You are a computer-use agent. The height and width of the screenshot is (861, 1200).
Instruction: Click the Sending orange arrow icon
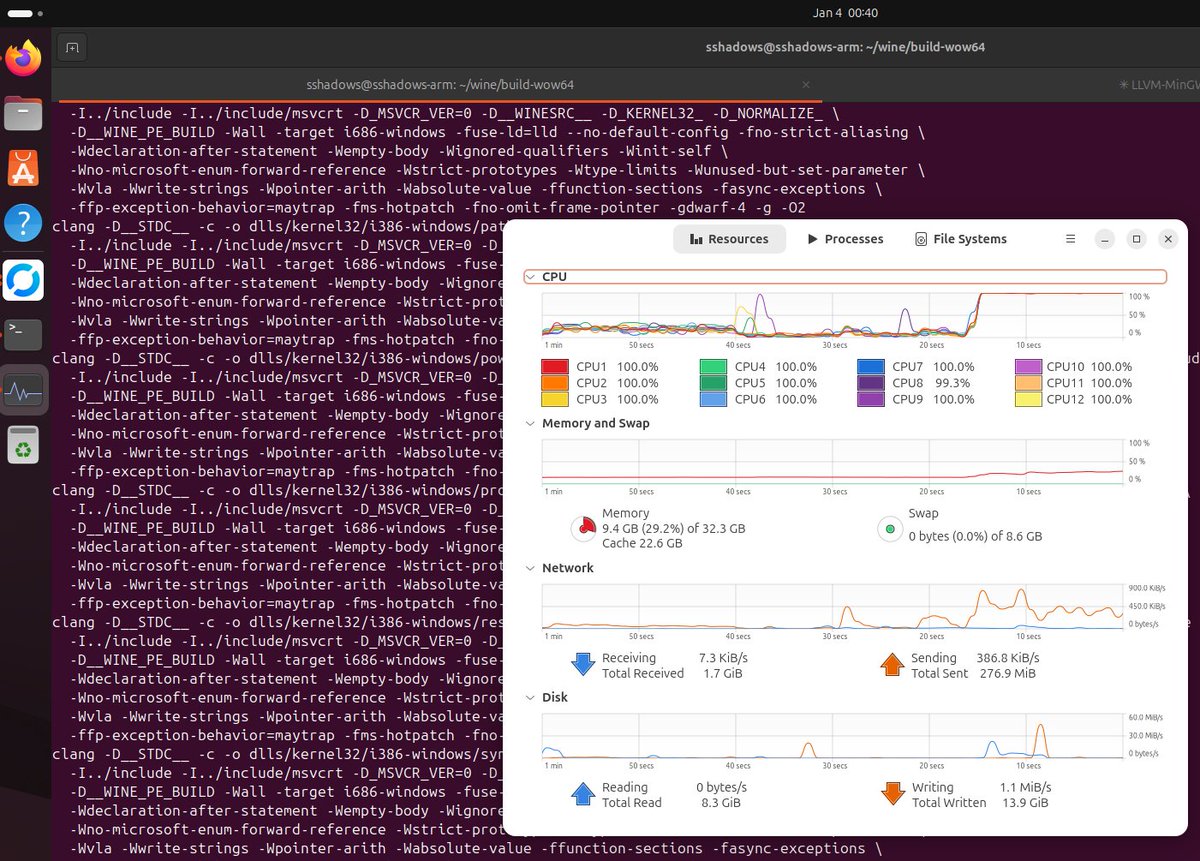pyautogui.click(x=892, y=665)
